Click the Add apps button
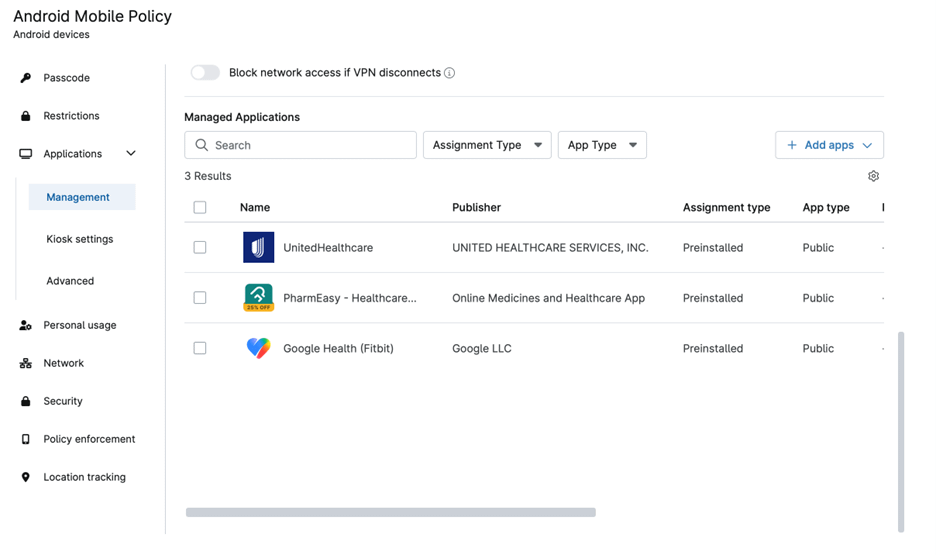 tap(829, 145)
